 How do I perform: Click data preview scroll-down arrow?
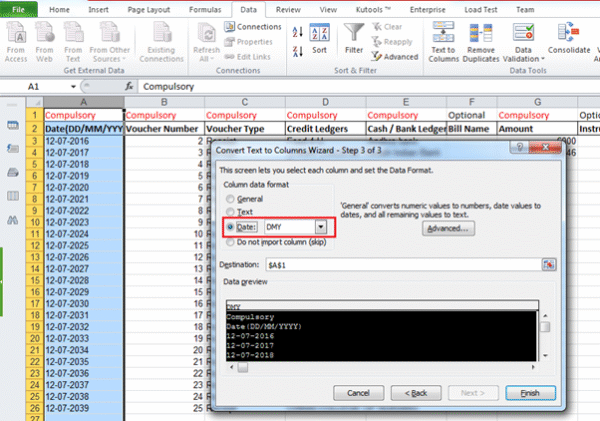545,356
